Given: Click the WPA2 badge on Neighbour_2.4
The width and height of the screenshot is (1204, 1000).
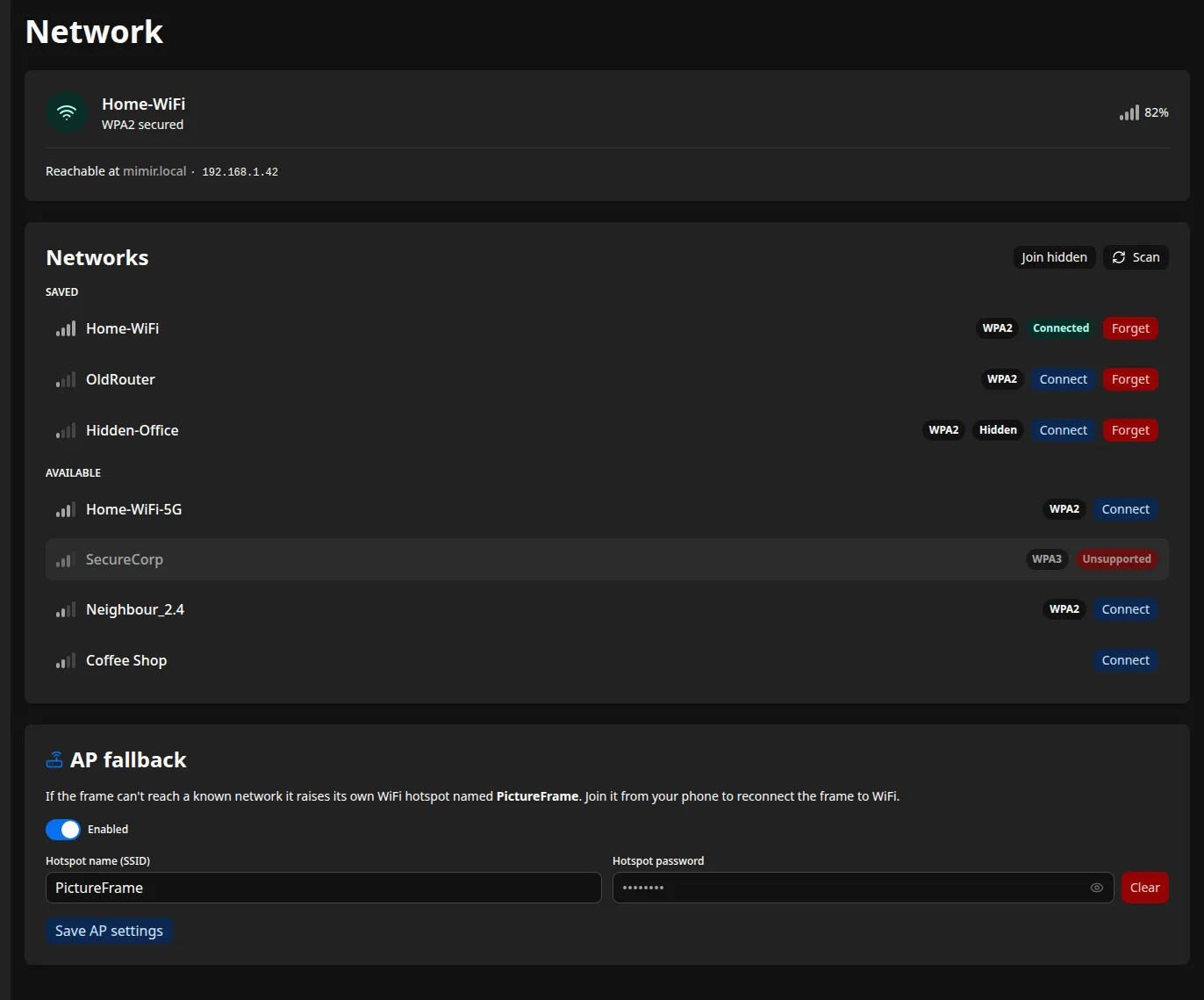Looking at the screenshot, I should [x=1064, y=609].
